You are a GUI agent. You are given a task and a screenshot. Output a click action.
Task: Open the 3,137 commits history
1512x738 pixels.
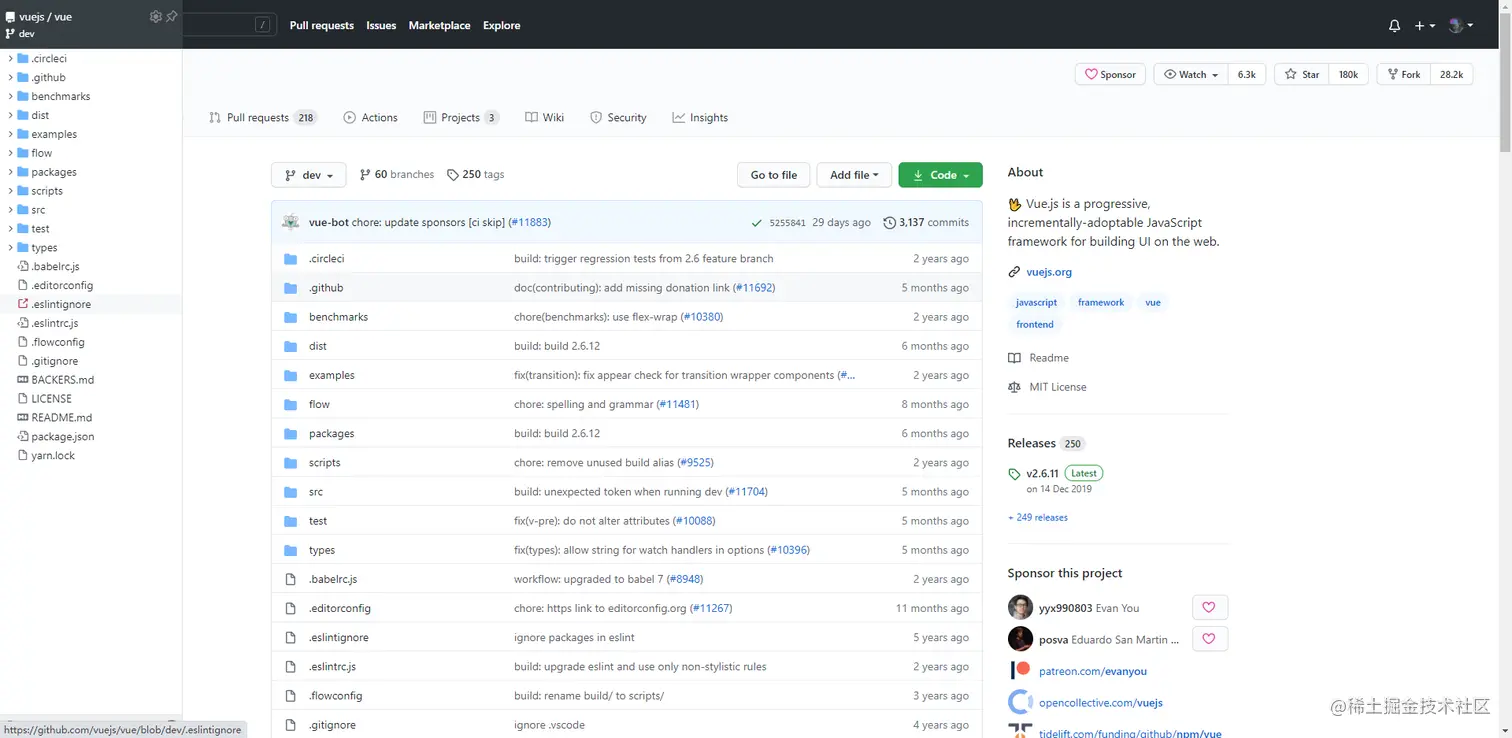click(x=926, y=222)
